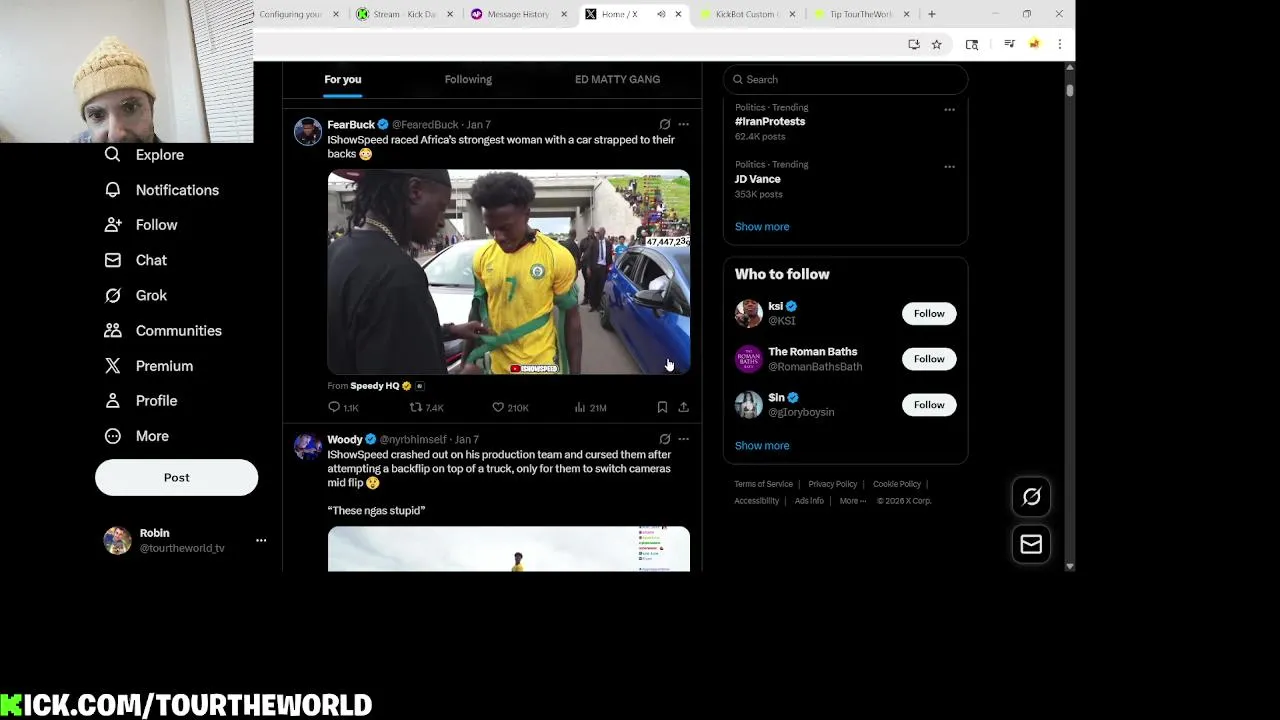
Task: Open the floating messages envelope button
Action: [1031, 544]
